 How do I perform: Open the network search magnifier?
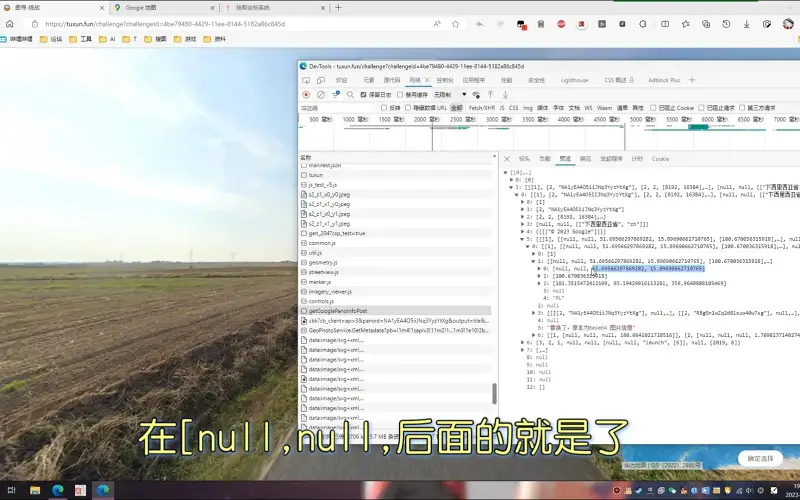tap(350, 94)
